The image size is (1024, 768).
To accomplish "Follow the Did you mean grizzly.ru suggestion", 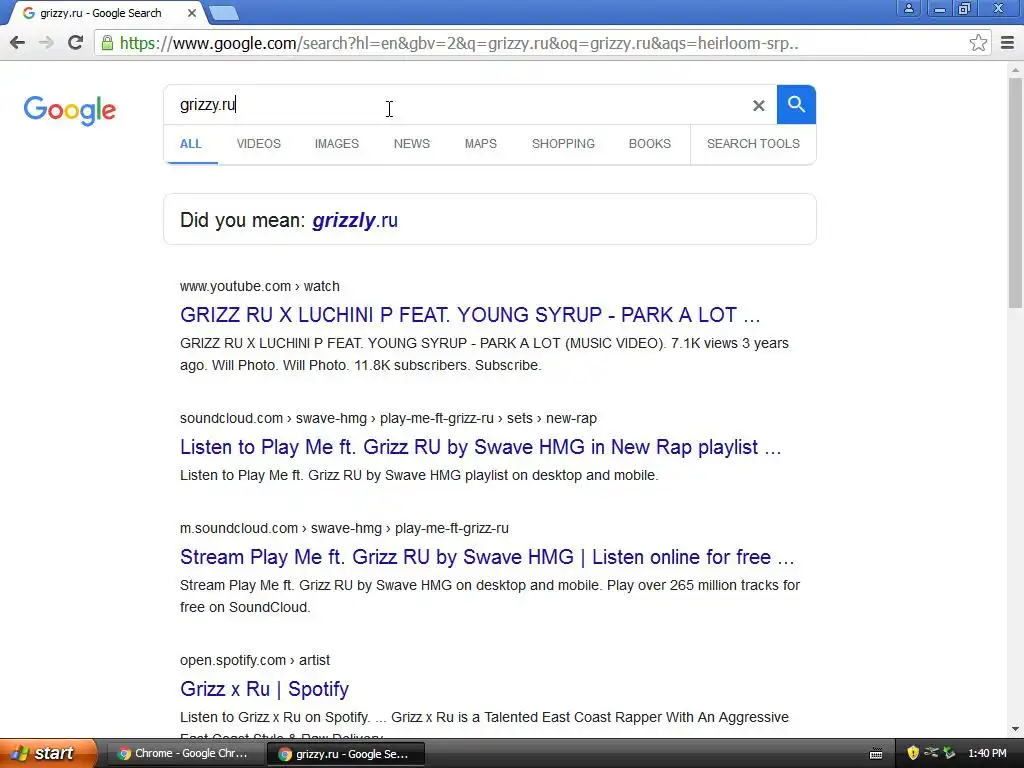I will (x=355, y=220).
